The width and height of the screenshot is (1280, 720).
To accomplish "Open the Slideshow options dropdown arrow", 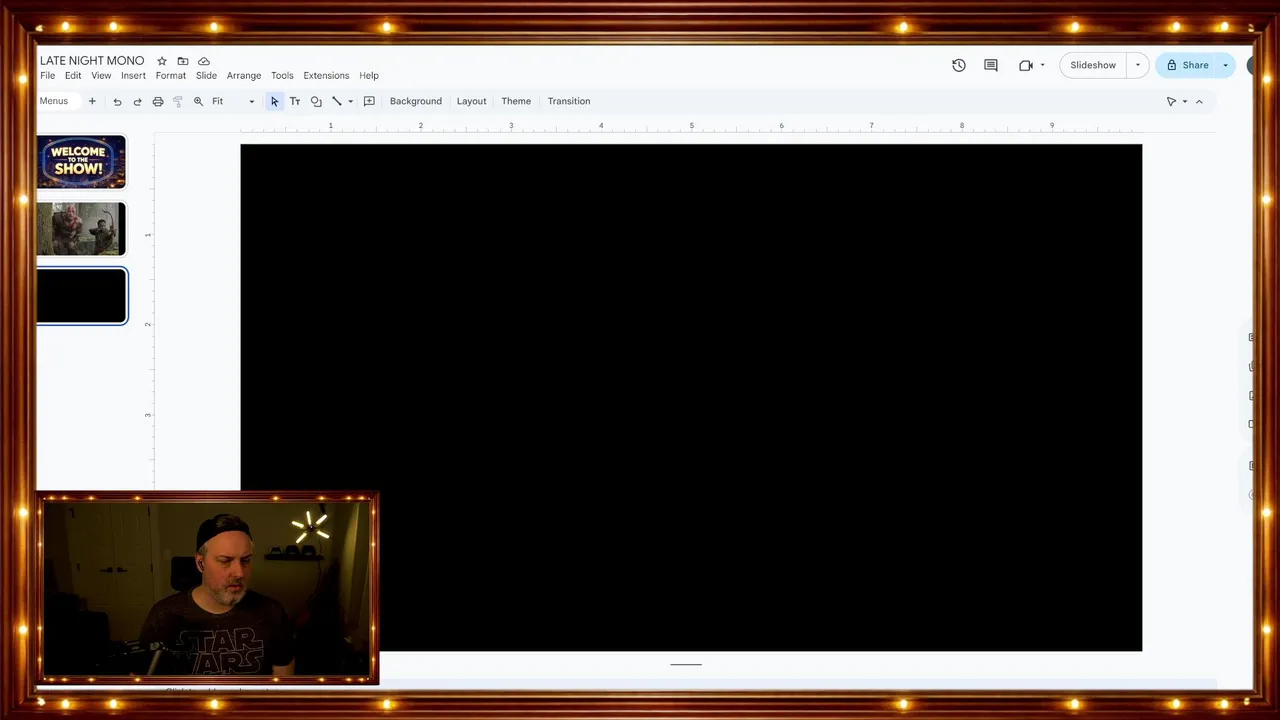I will coord(1137,65).
